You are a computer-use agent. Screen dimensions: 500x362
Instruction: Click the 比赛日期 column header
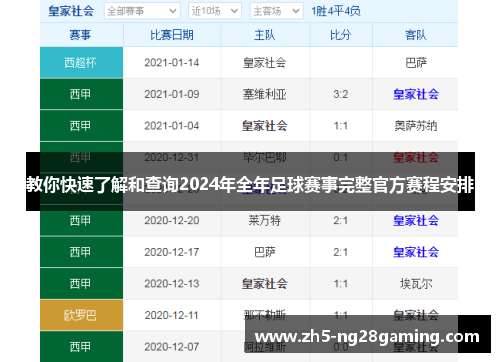[172, 35]
